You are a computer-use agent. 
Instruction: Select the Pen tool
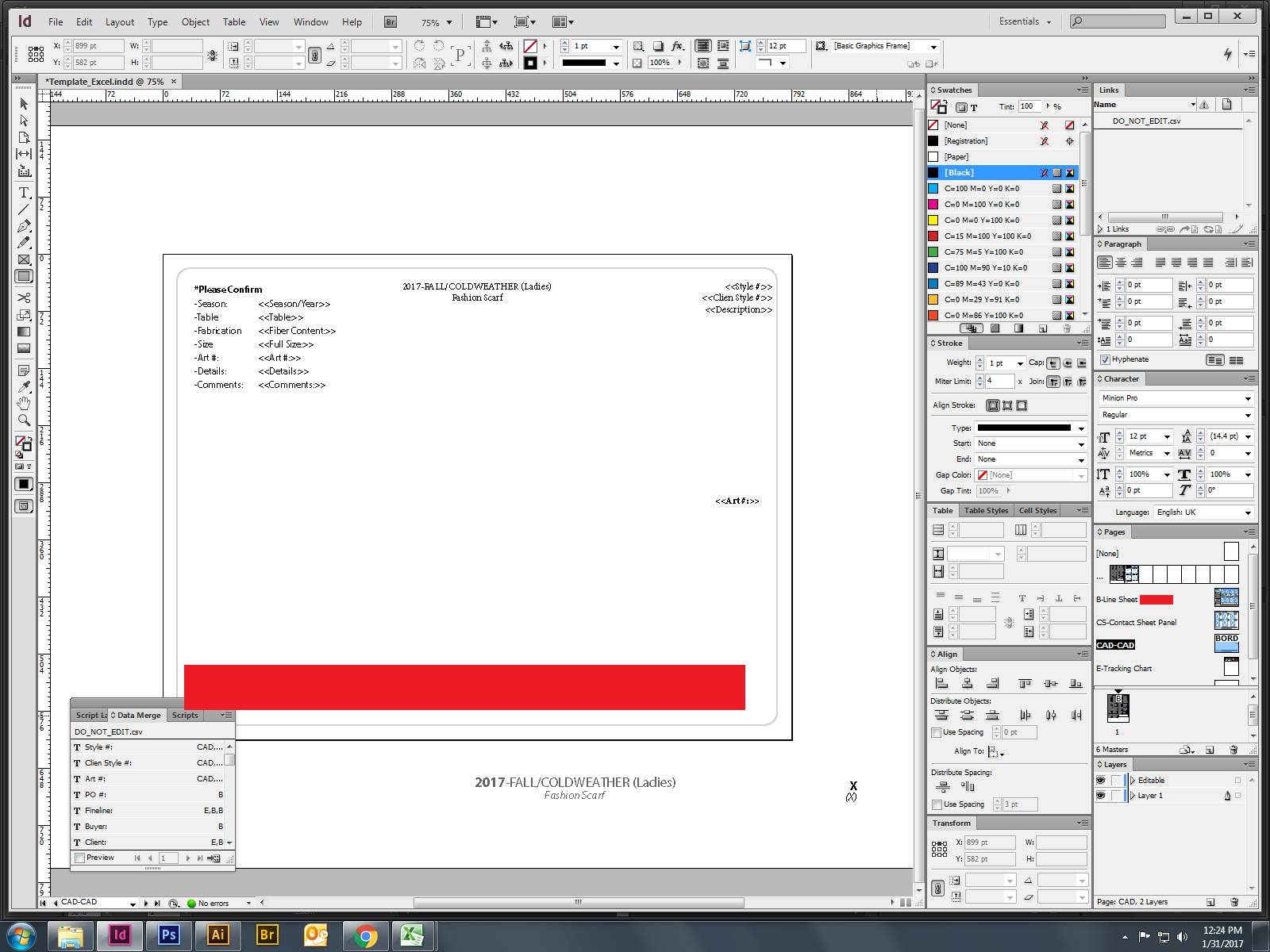coord(24,226)
